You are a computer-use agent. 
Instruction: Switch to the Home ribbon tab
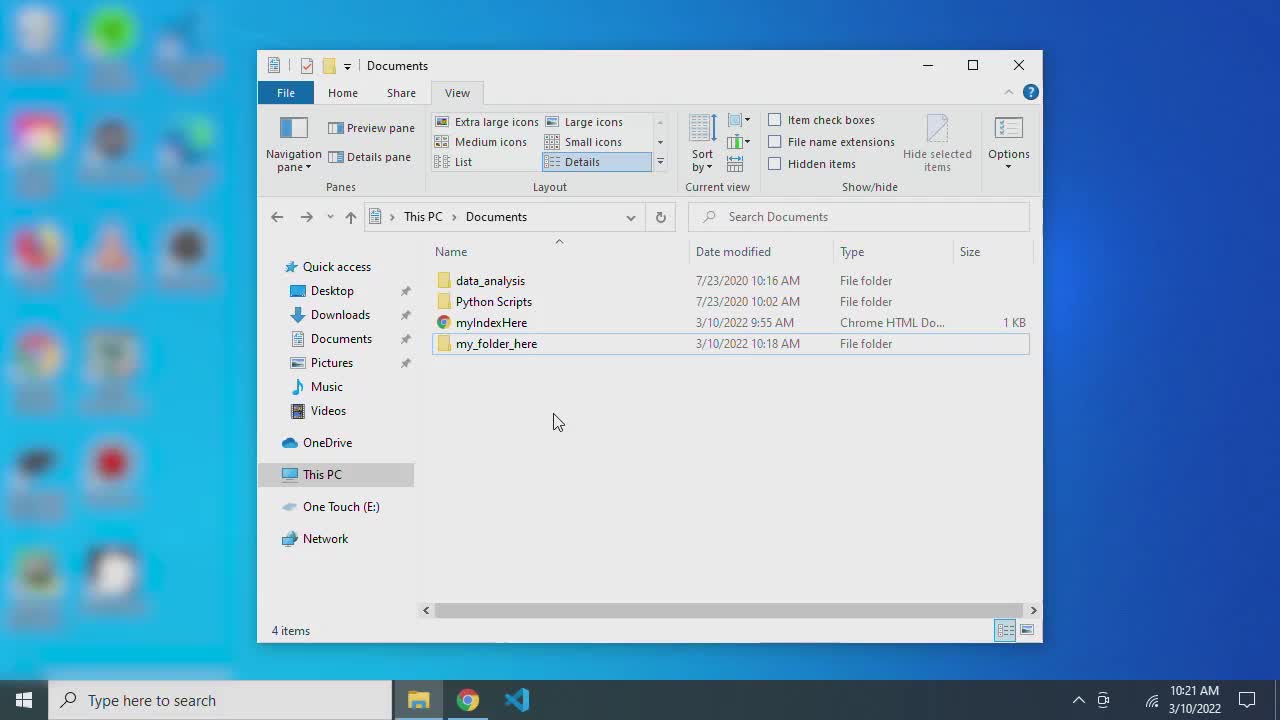343,93
